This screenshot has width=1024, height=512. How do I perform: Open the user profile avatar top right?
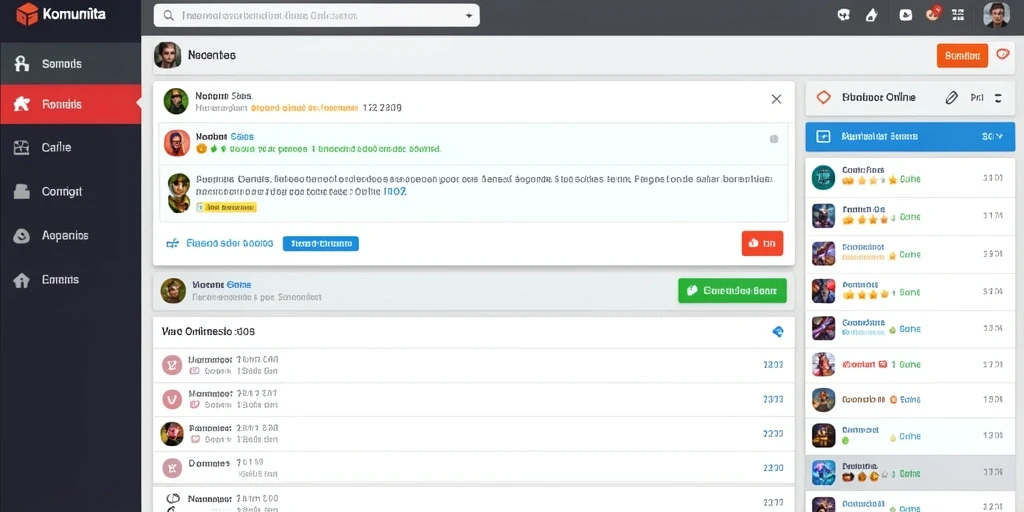pyautogui.click(x=996, y=14)
